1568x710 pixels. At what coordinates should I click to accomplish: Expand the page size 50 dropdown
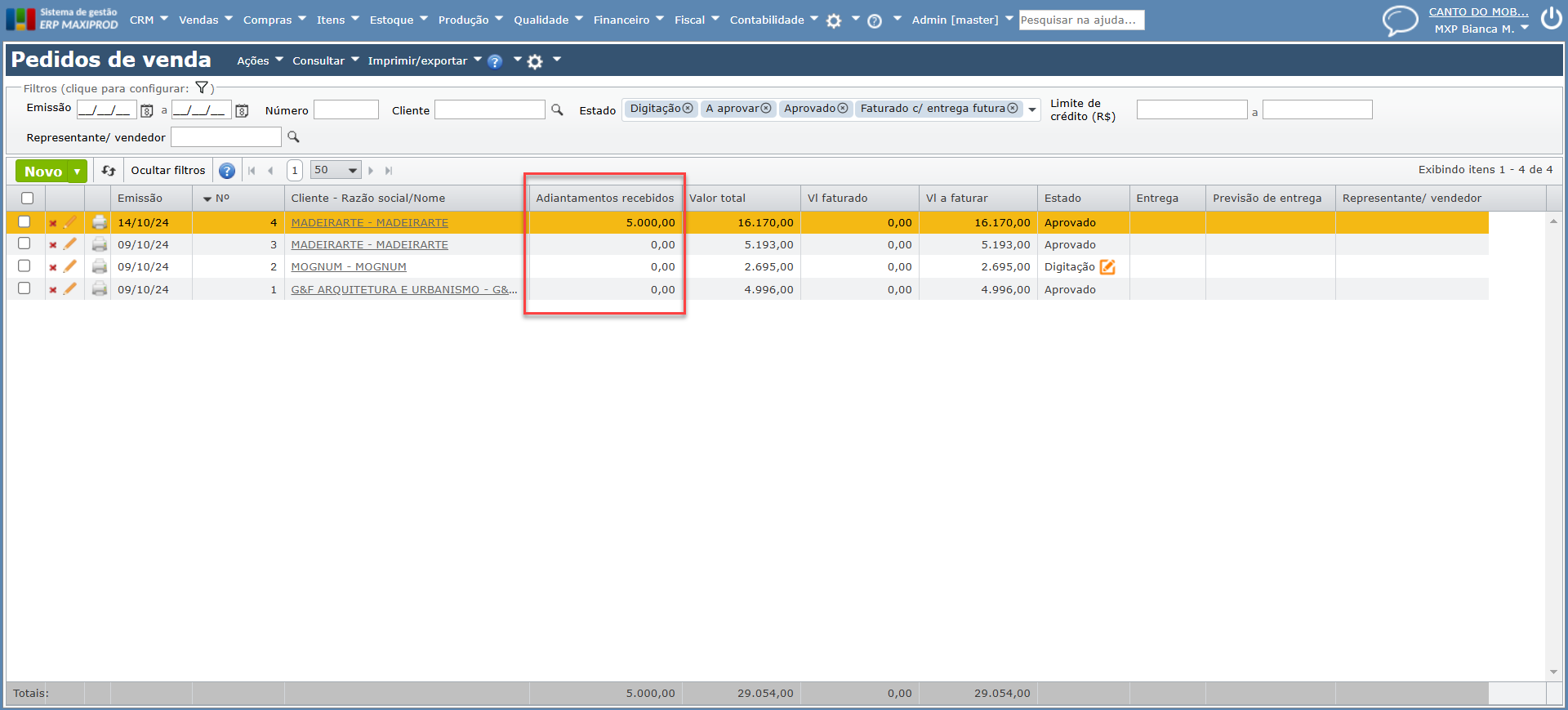point(353,171)
